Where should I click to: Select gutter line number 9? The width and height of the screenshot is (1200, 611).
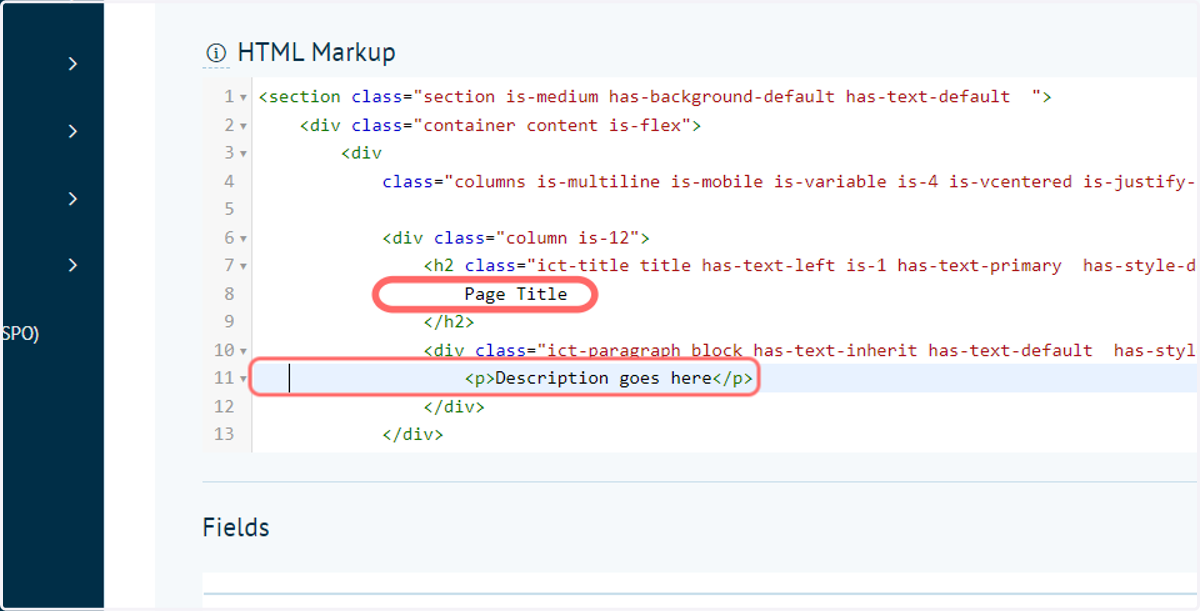230,322
